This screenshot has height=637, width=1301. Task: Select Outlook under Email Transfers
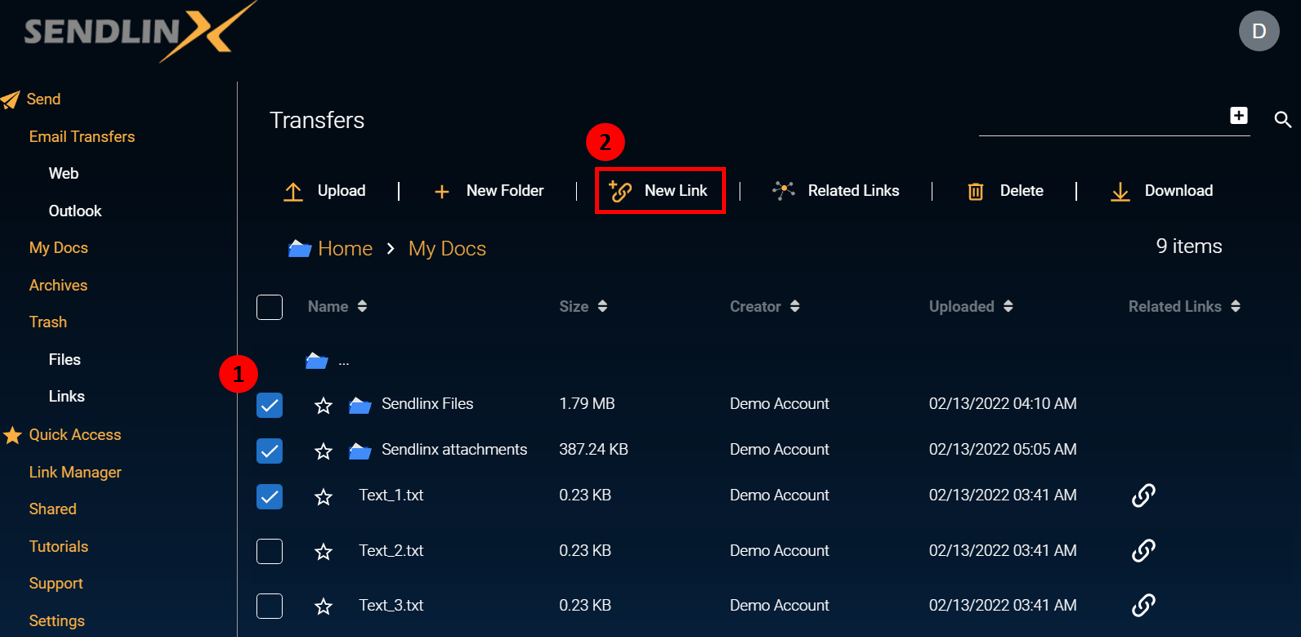75,211
